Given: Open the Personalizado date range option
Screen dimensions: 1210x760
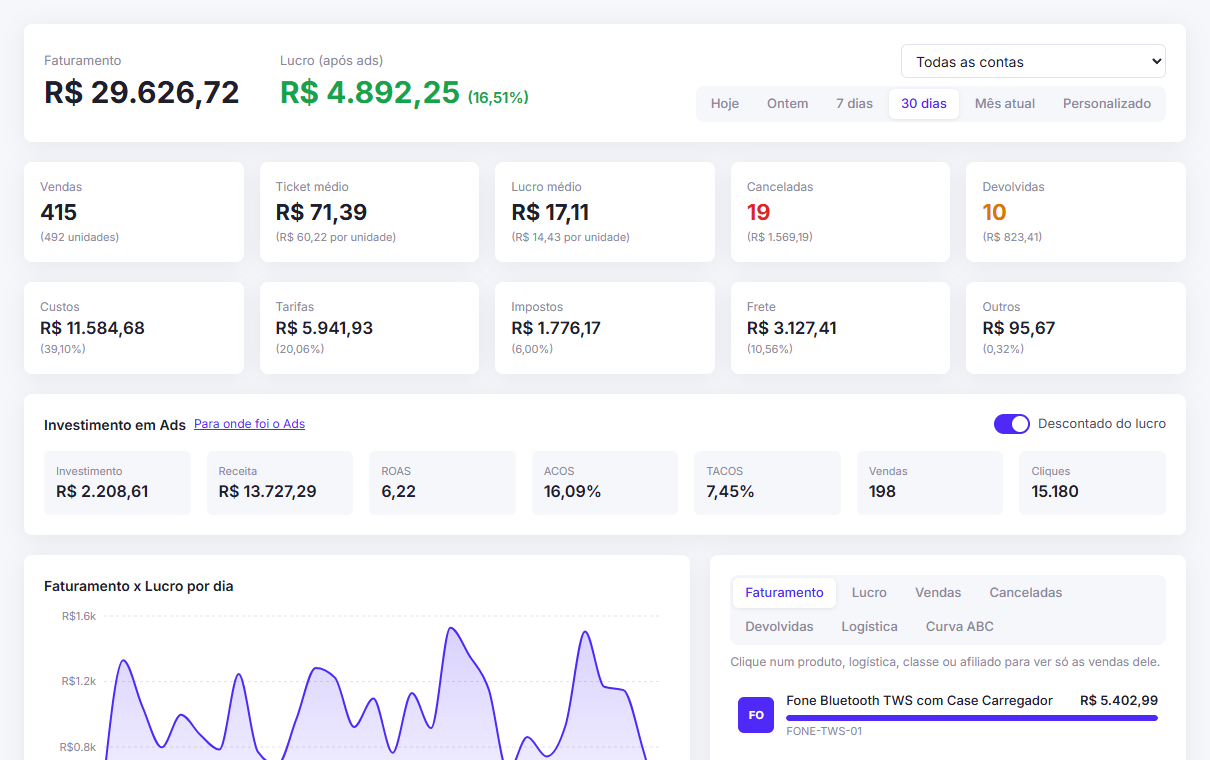Looking at the screenshot, I should coord(1106,104).
